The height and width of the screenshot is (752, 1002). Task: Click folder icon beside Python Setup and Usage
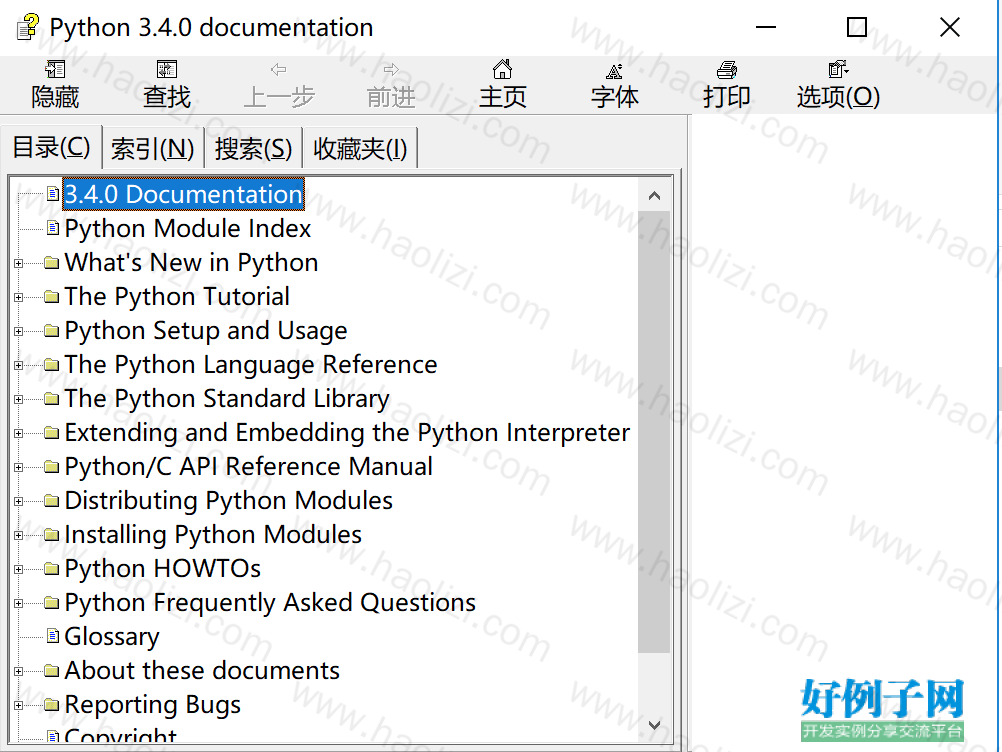[x=52, y=330]
